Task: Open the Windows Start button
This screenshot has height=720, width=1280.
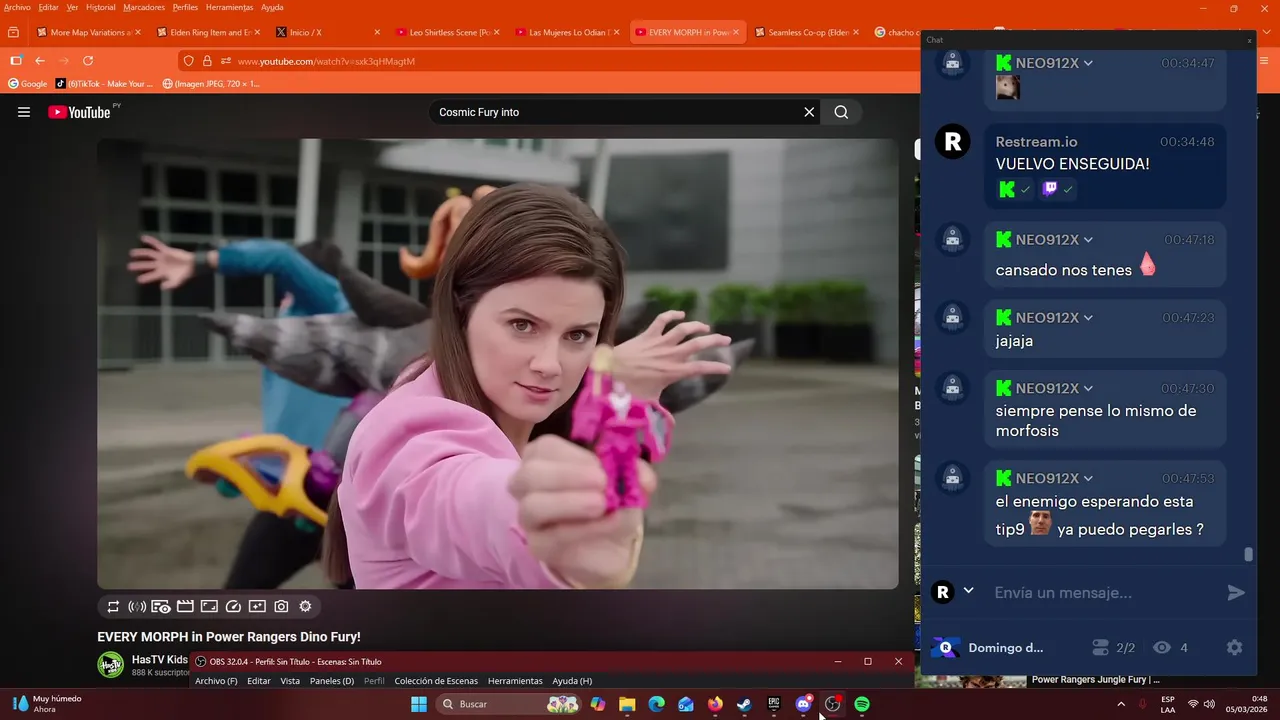Action: point(418,704)
